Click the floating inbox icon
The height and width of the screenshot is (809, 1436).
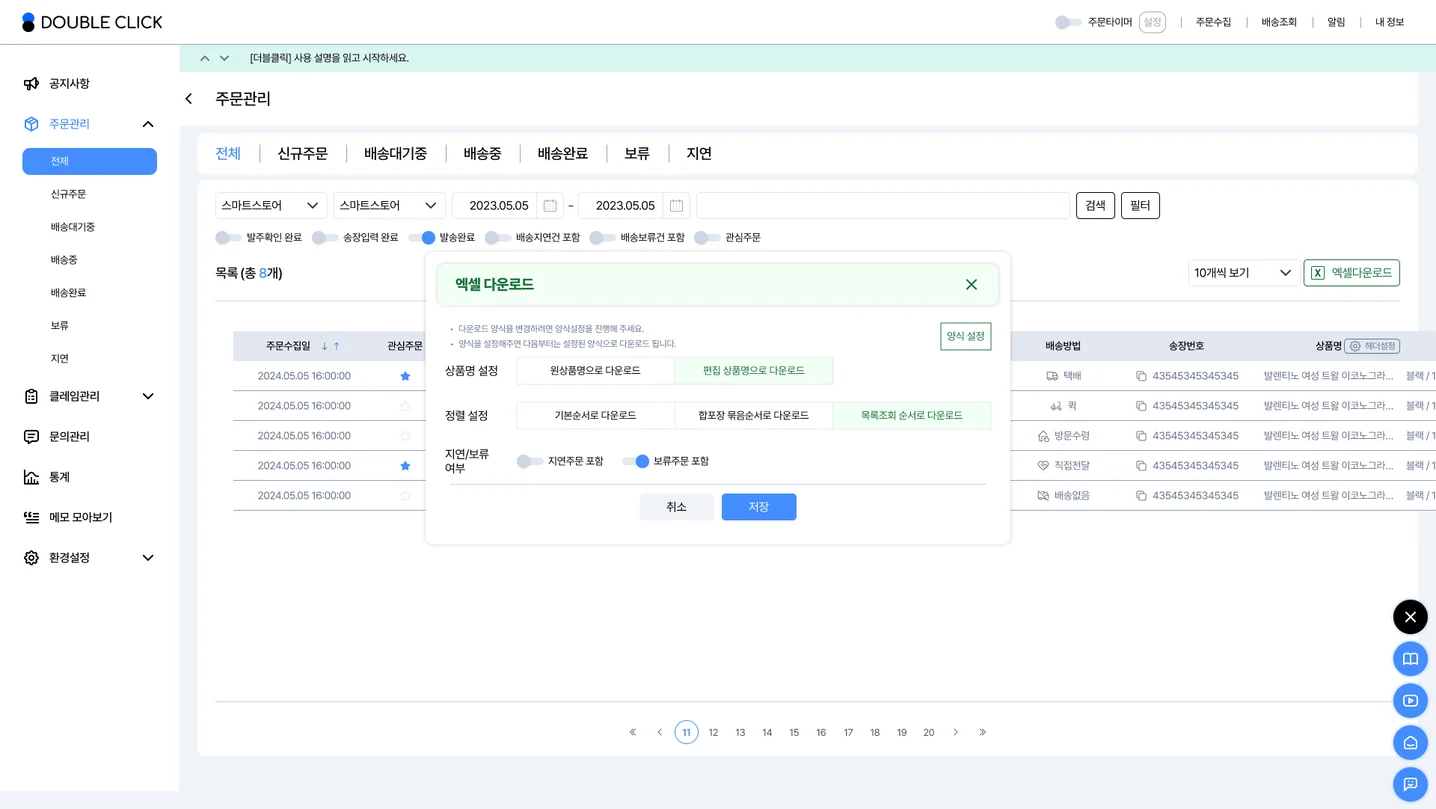tap(1410, 743)
